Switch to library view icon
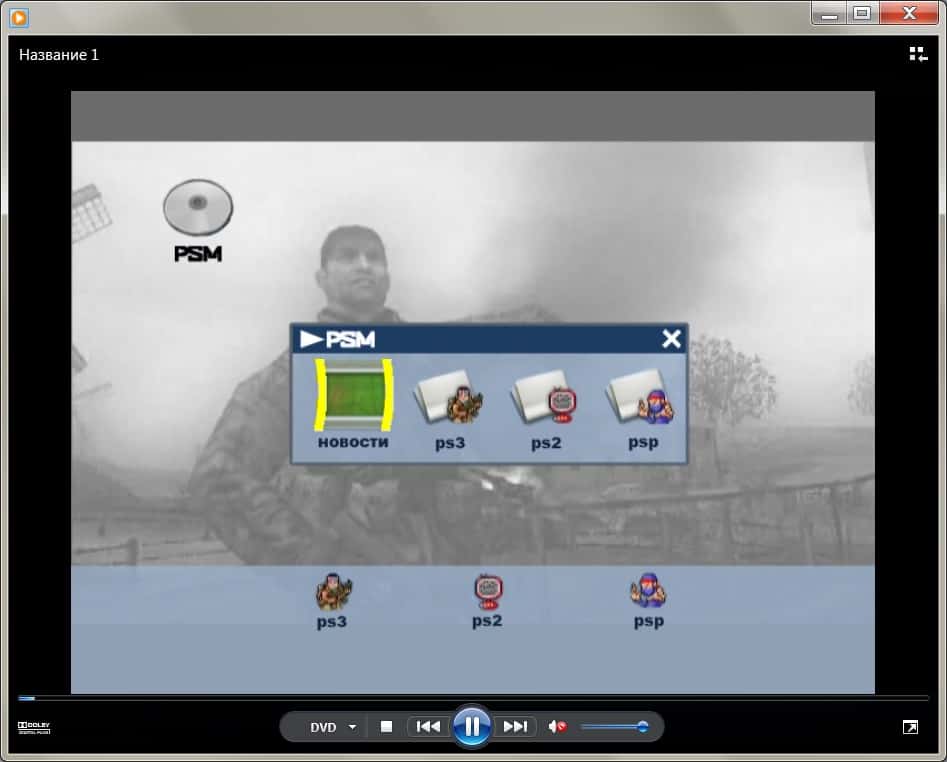The width and height of the screenshot is (947, 762). [x=919, y=54]
